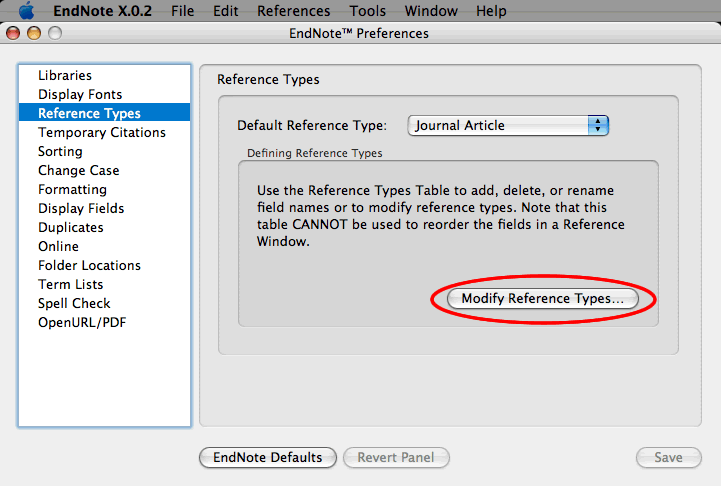This screenshot has height=486, width=721.
Task: Close the Preferences window with red button
Action: click(13, 33)
